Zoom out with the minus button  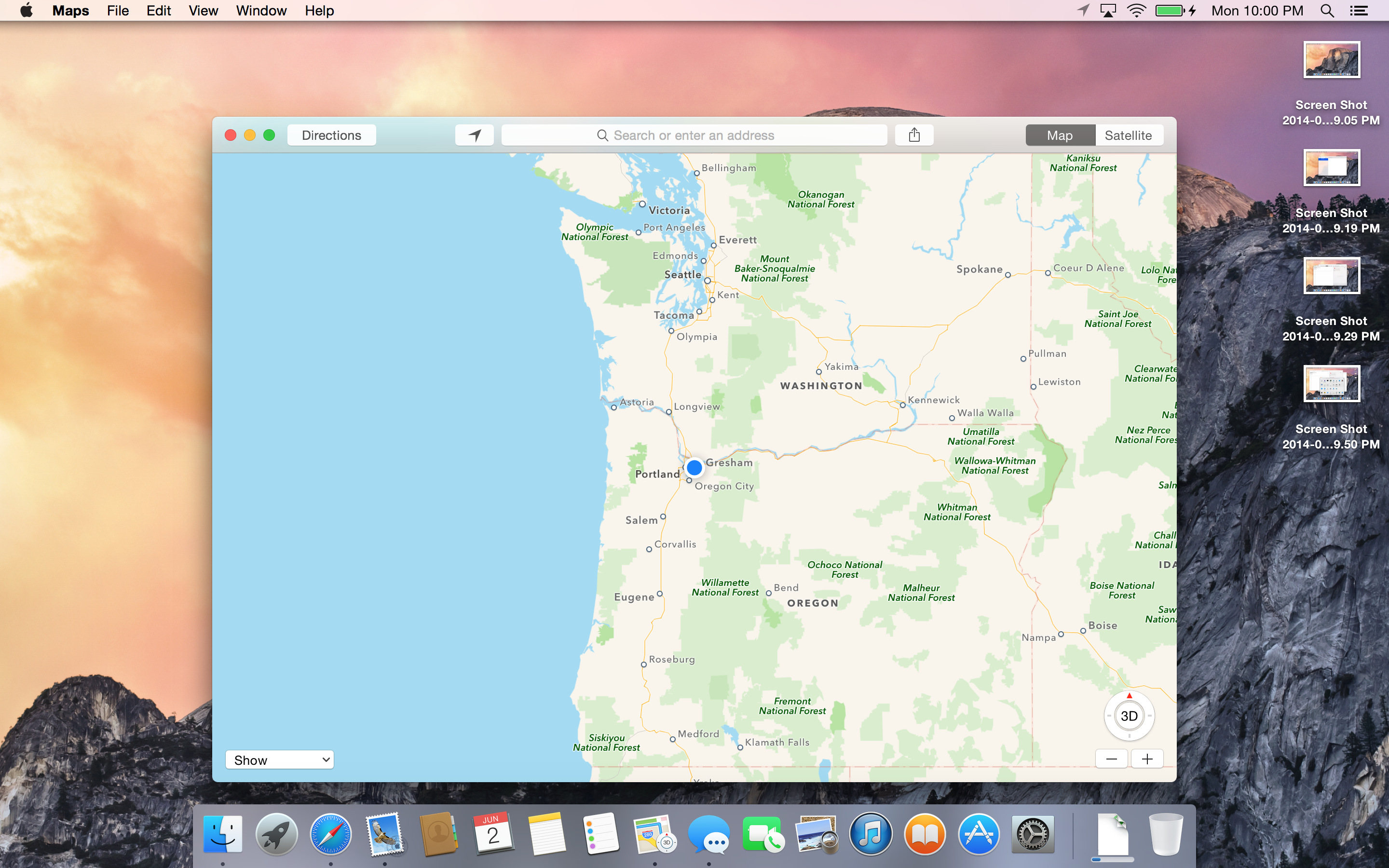pyautogui.click(x=1111, y=759)
